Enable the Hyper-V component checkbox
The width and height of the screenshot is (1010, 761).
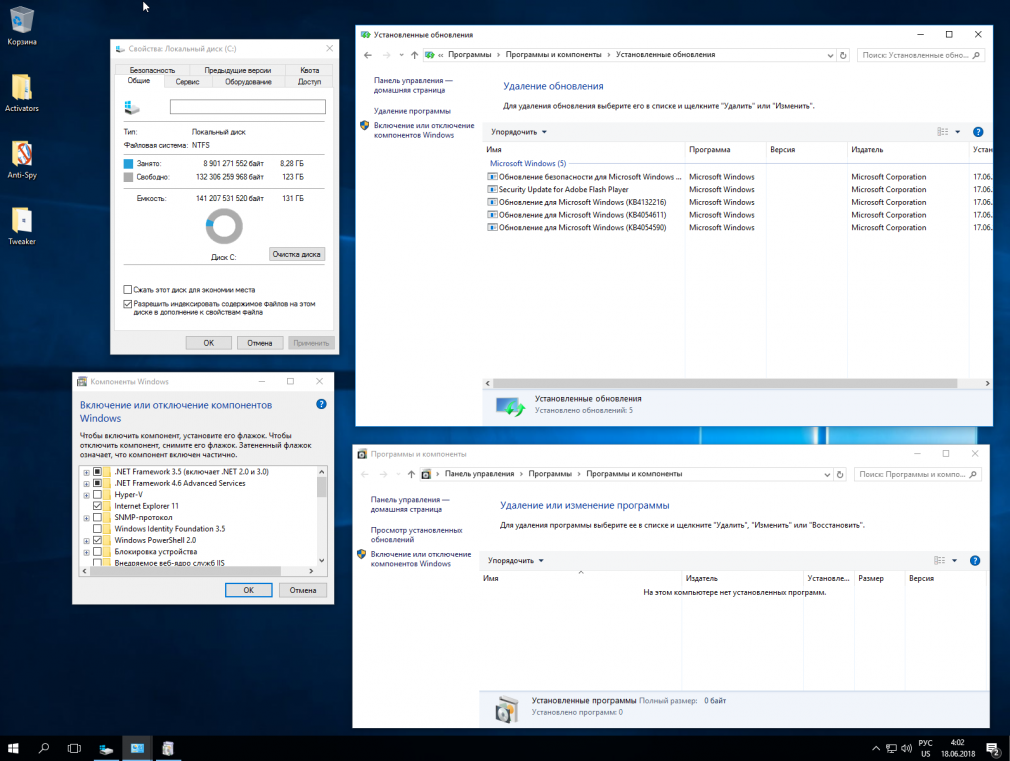[98, 495]
